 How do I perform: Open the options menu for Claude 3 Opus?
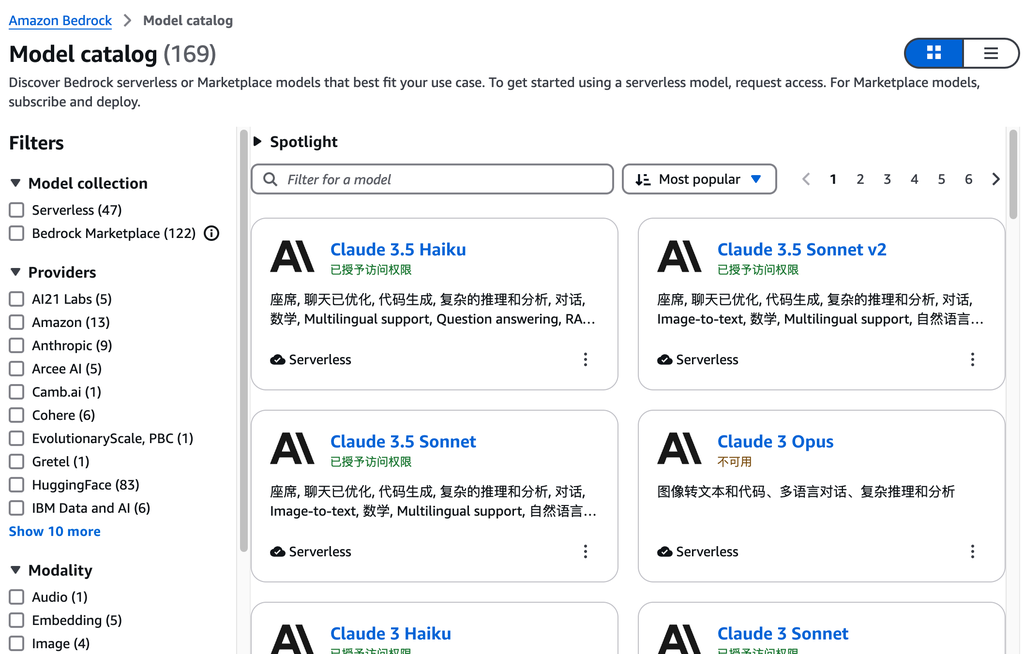[x=972, y=551]
